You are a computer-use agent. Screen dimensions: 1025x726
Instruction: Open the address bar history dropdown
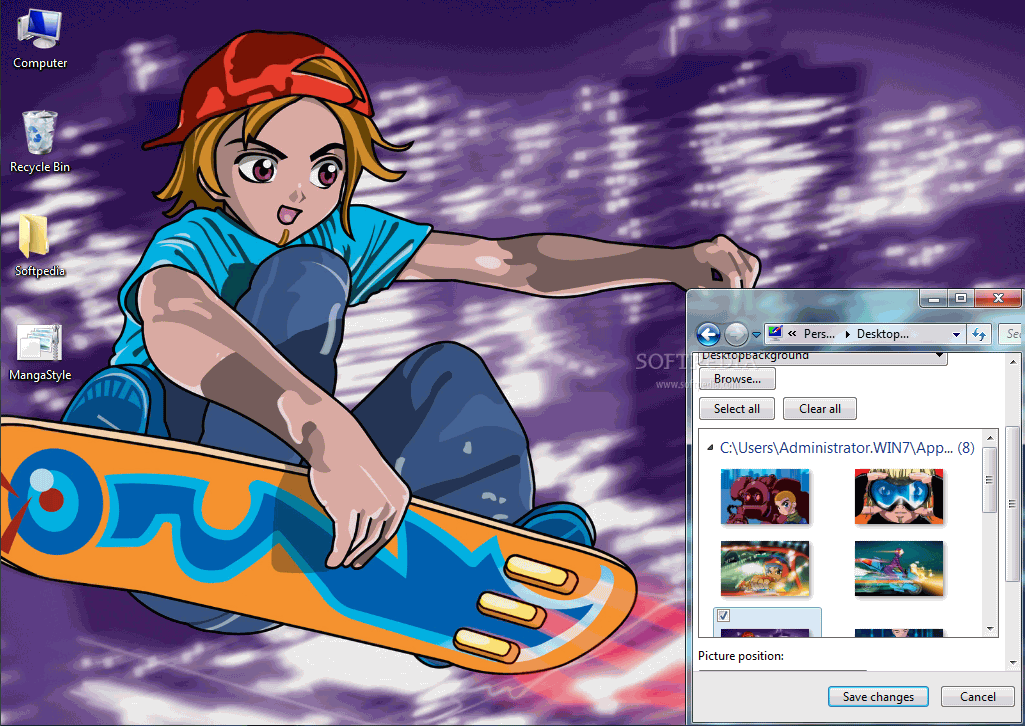956,335
